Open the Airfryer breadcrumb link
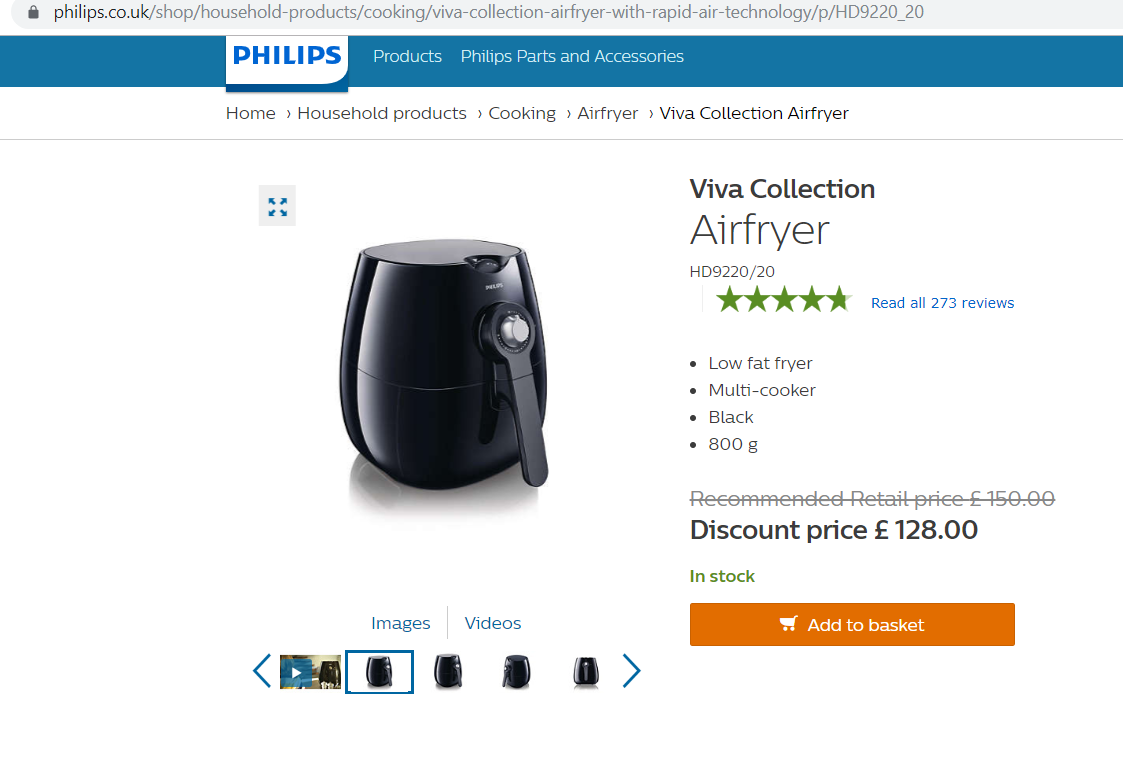 [x=607, y=113]
